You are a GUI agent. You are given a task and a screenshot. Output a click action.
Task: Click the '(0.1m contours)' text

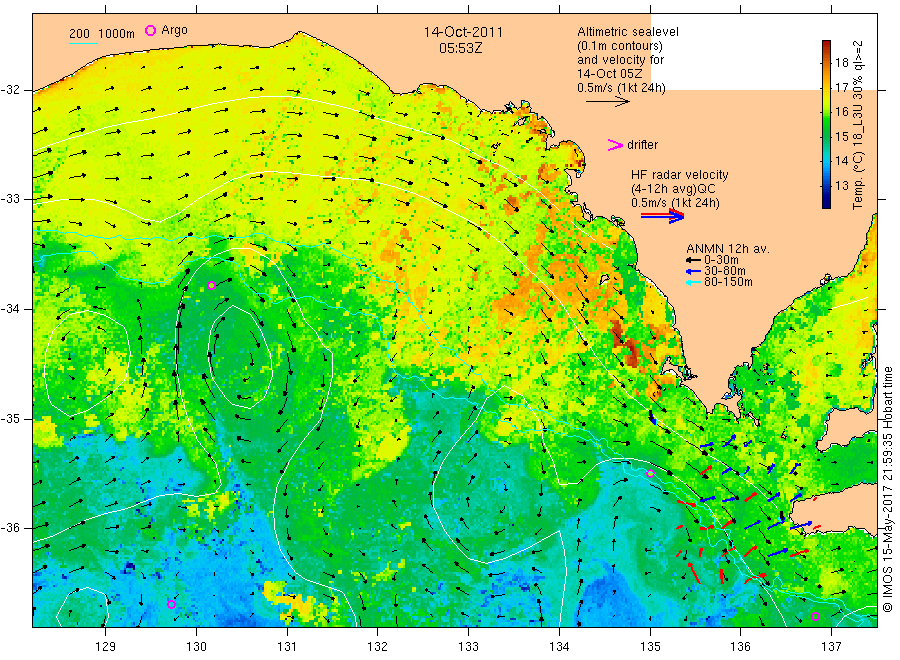620,46
